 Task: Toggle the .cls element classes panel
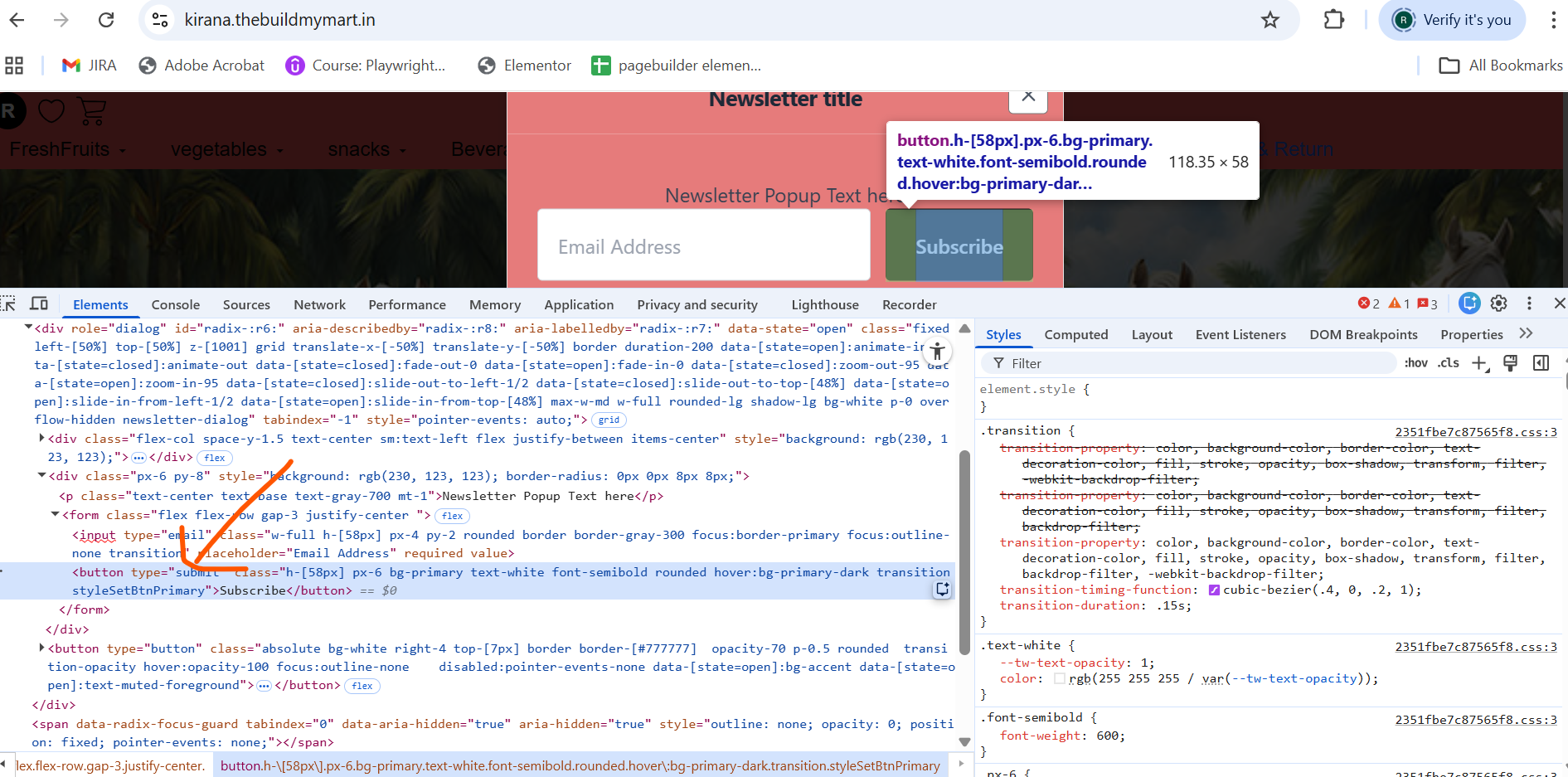click(x=1449, y=363)
